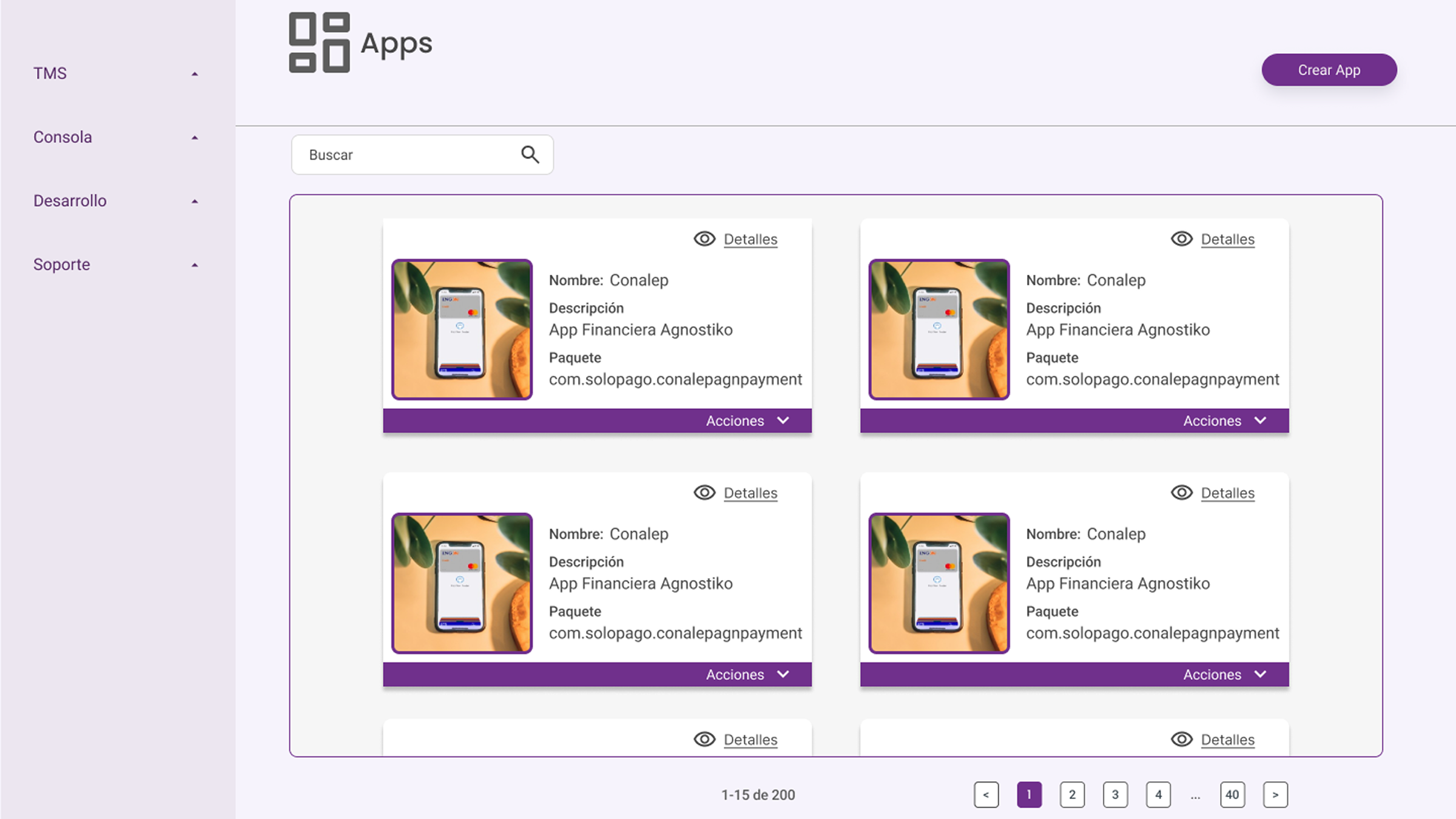1456x819 pixels.
Task: Click eye icon on bottom-left partial card
Action: pyautogui.click(x=704, y=739)
